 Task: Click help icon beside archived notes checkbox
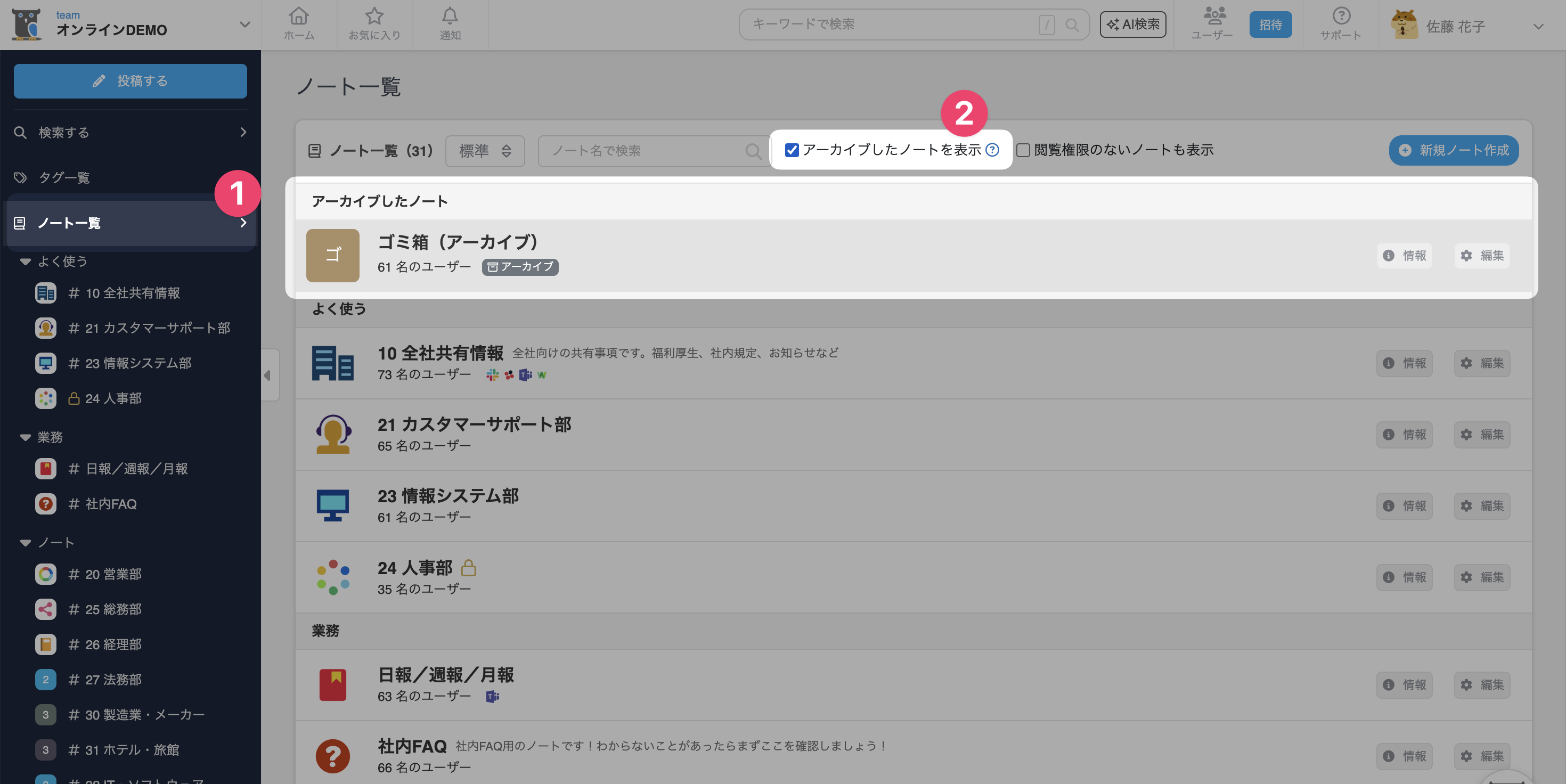click(x=992, y=150)
